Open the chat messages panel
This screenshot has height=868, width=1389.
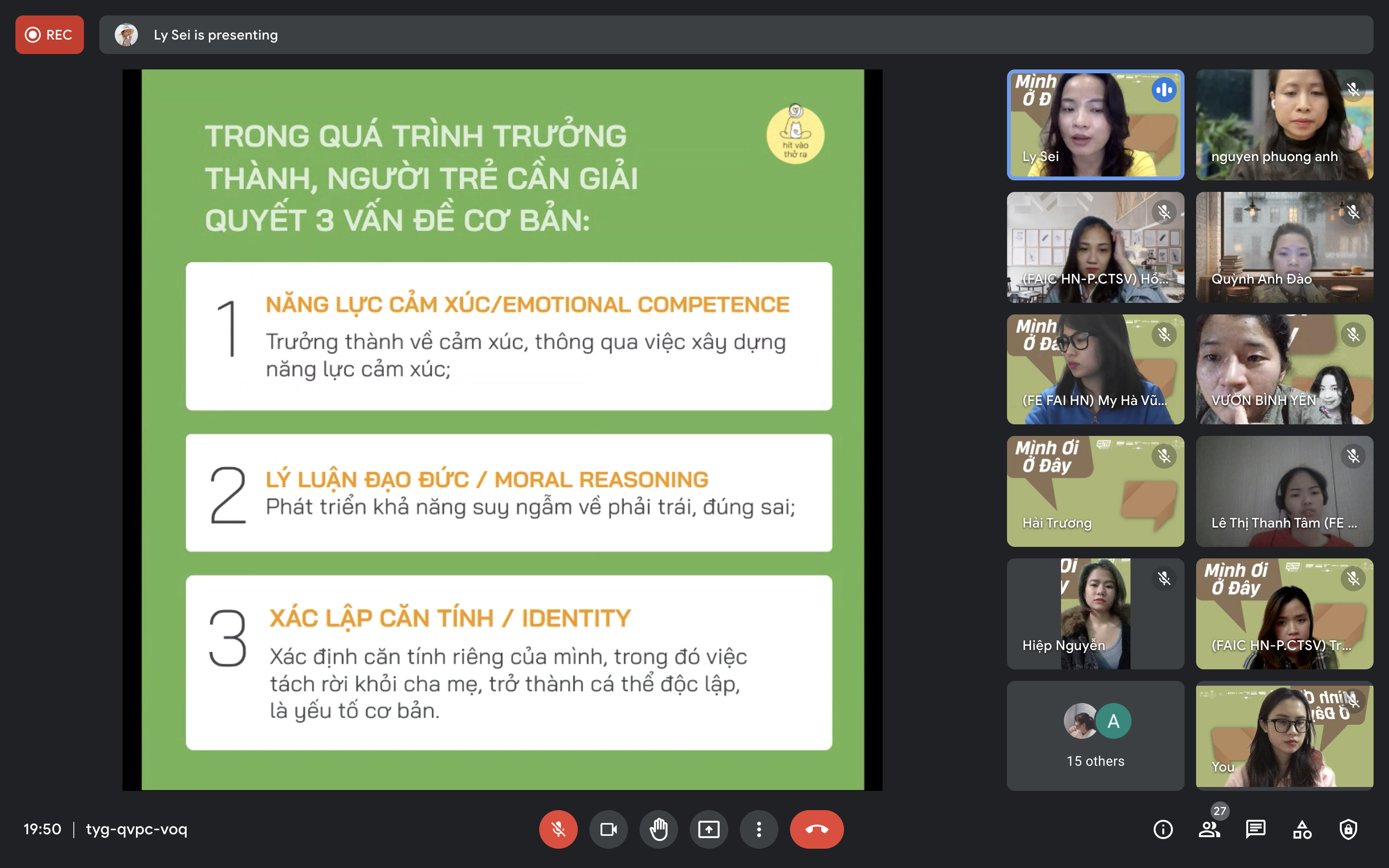click(1255, 829)
